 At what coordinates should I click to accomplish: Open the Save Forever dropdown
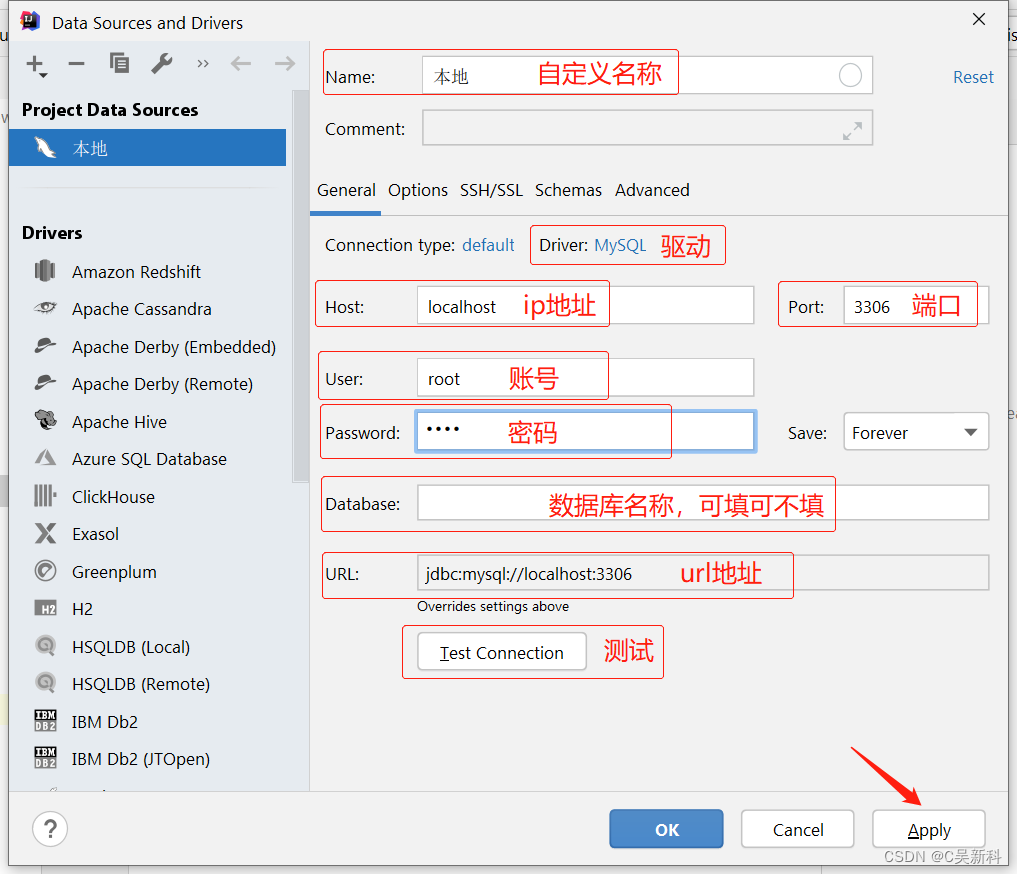click(916, 432)
